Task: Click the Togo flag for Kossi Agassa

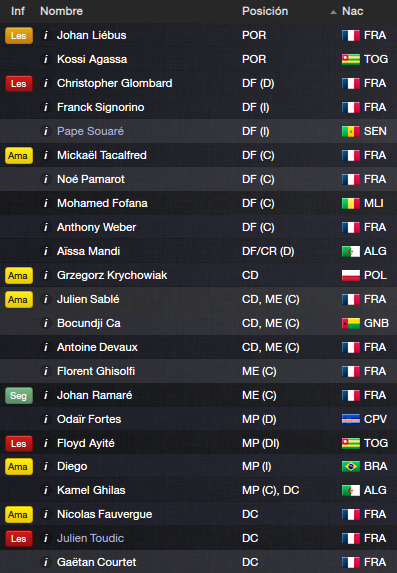Action: coord(351,59)
